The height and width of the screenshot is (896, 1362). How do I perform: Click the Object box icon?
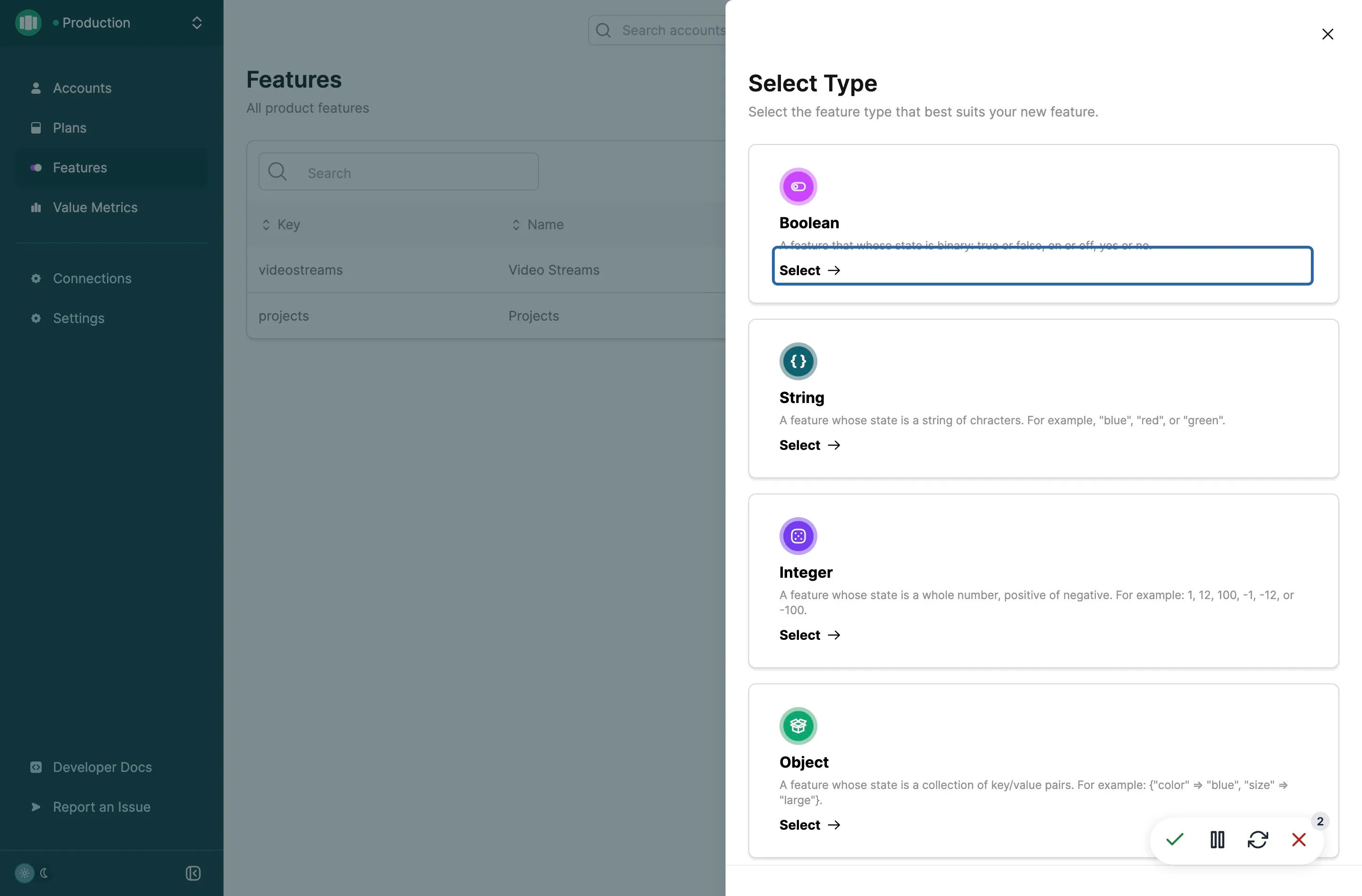coord(798,726)
